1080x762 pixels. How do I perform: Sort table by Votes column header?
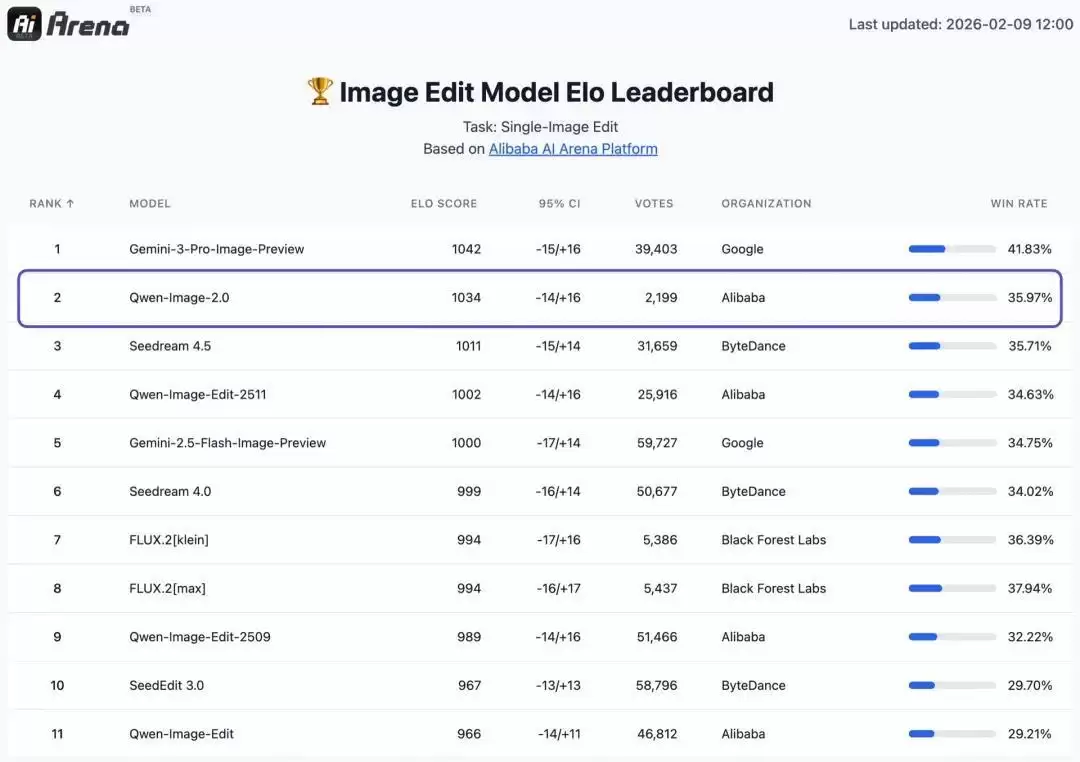(x=654, y=204)
